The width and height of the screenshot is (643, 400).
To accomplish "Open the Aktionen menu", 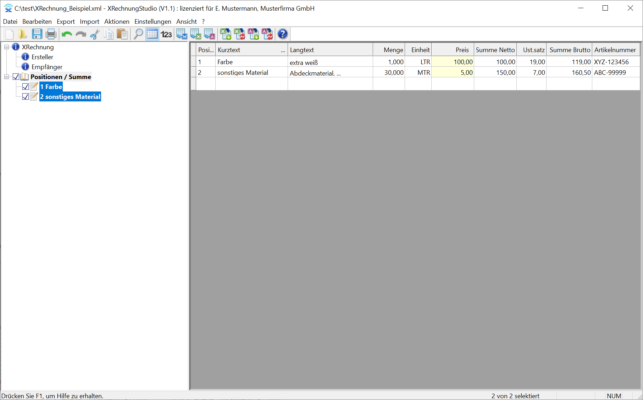I will click(116, 22).
